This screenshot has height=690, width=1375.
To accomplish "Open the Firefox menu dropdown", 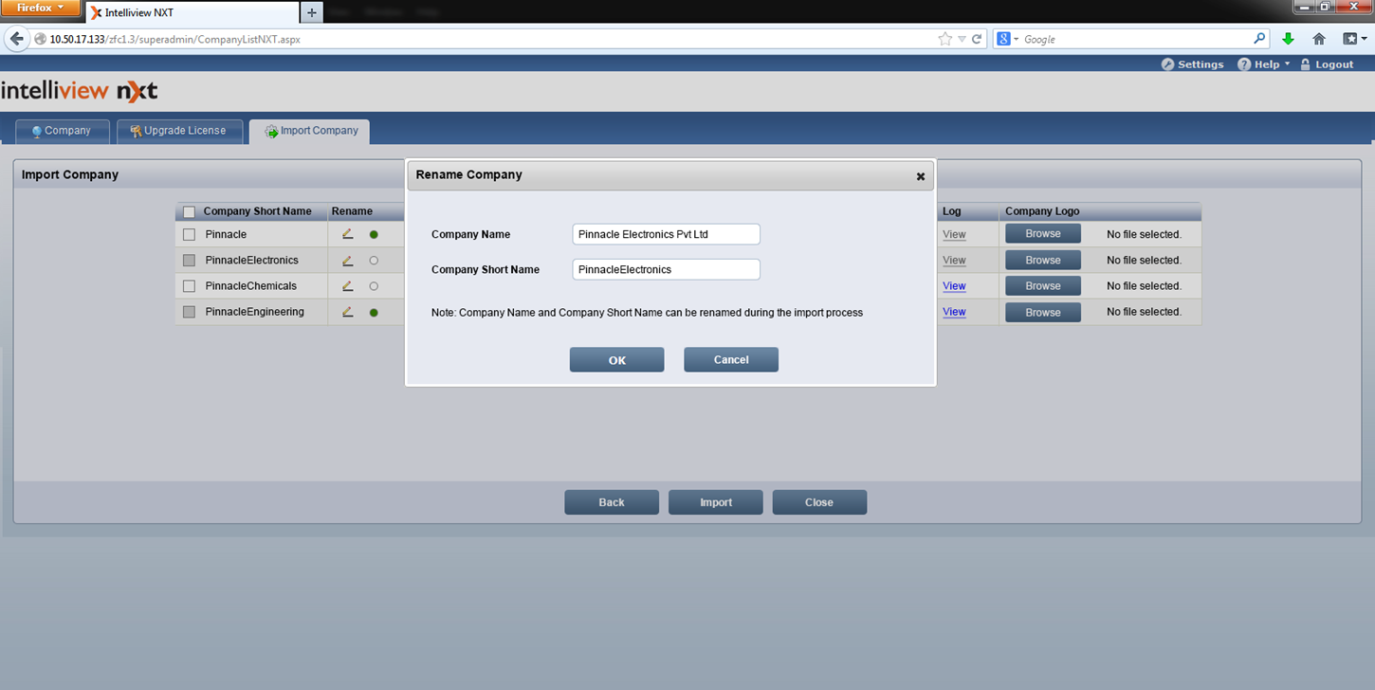I will (x=40, y=8).
